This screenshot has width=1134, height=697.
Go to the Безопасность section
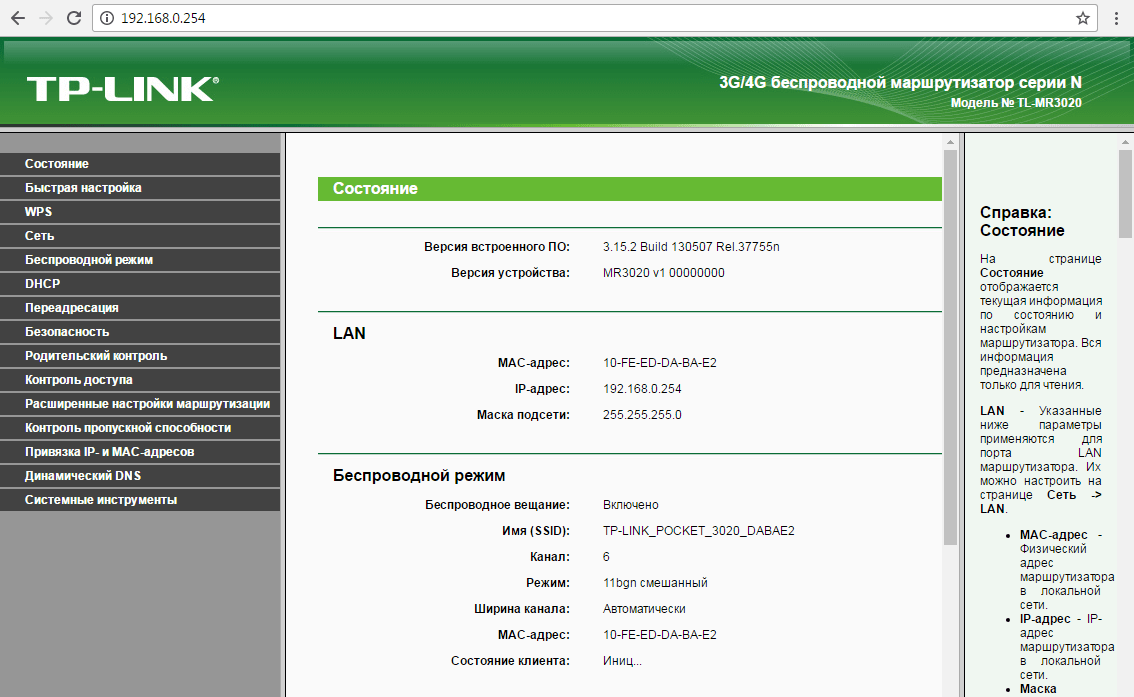point(67,332)
